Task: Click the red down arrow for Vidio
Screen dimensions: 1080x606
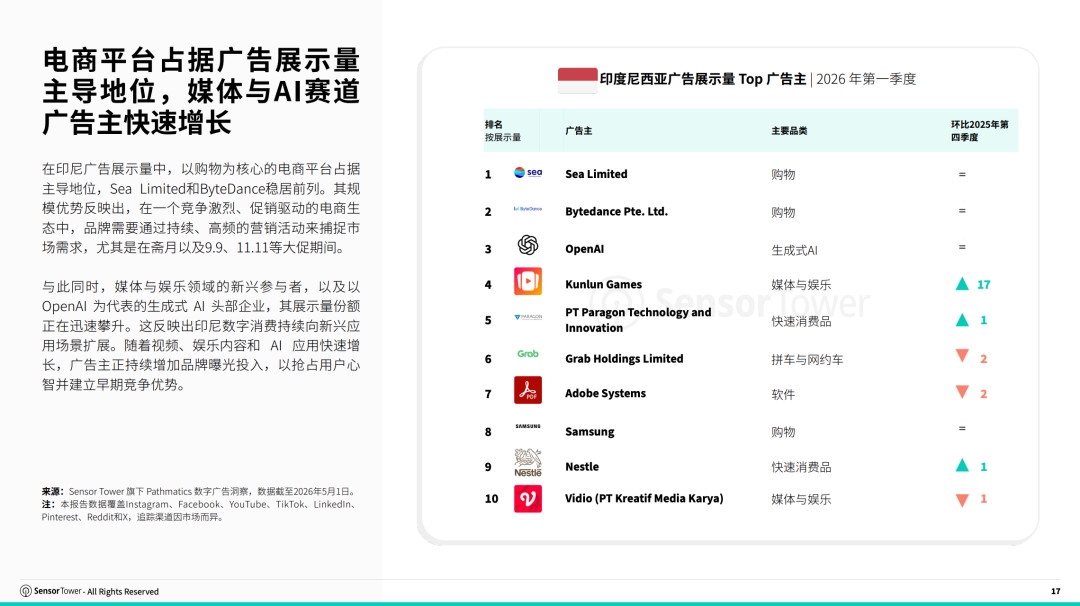Action: [x=962, y=501]
